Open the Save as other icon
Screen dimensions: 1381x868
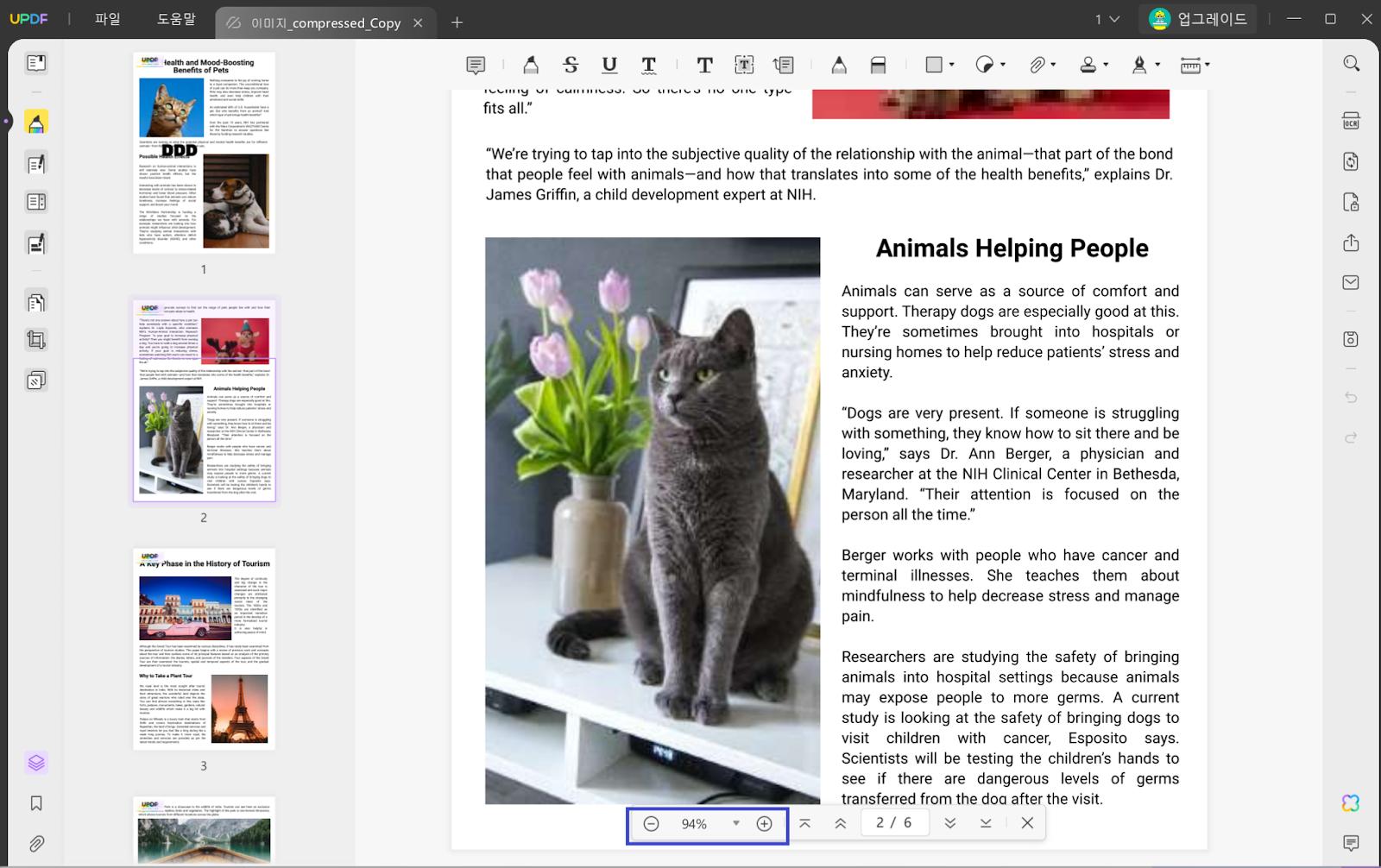[1352, 339]
